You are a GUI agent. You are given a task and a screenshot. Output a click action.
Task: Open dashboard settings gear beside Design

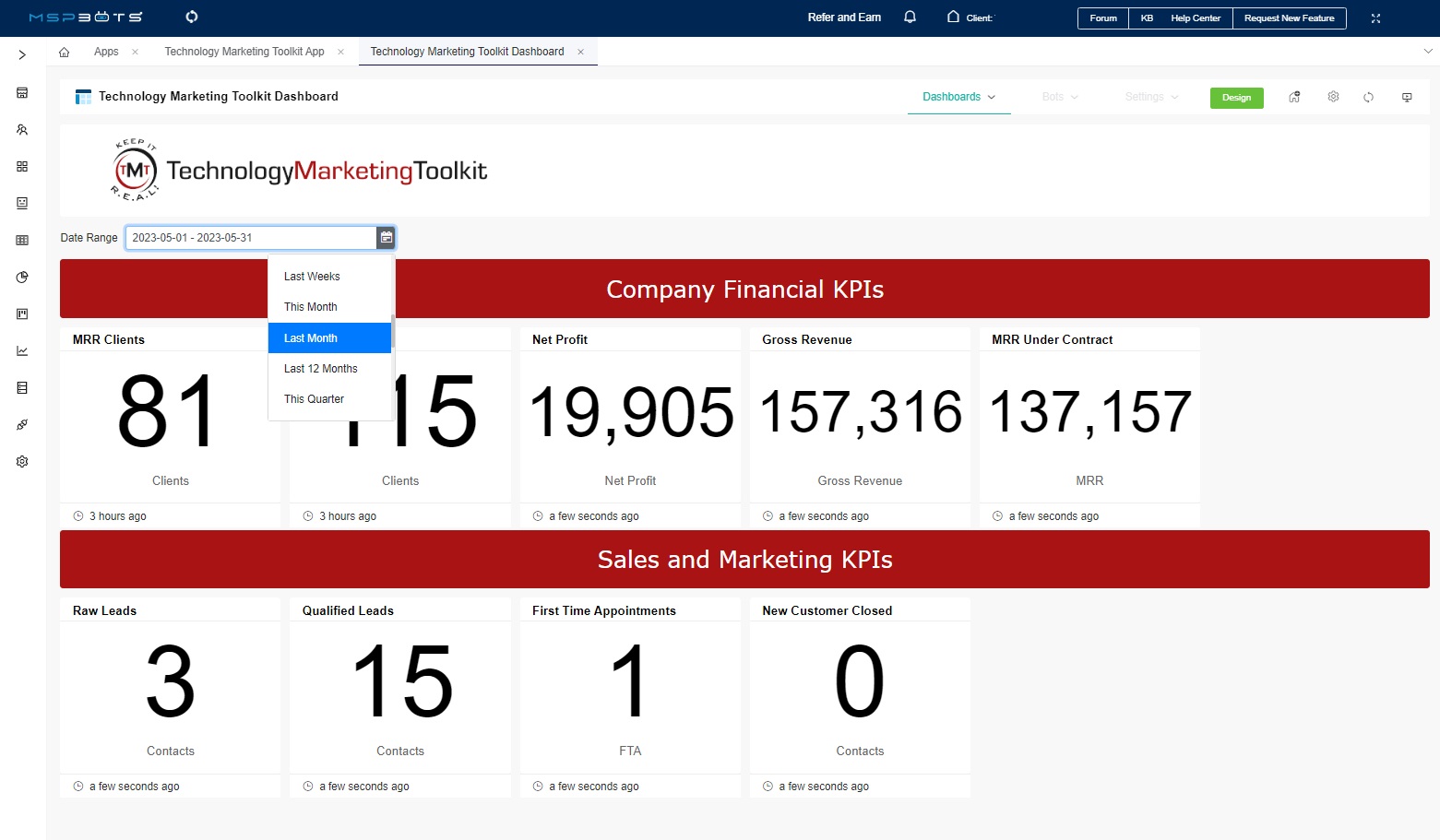pos(1333,97)
